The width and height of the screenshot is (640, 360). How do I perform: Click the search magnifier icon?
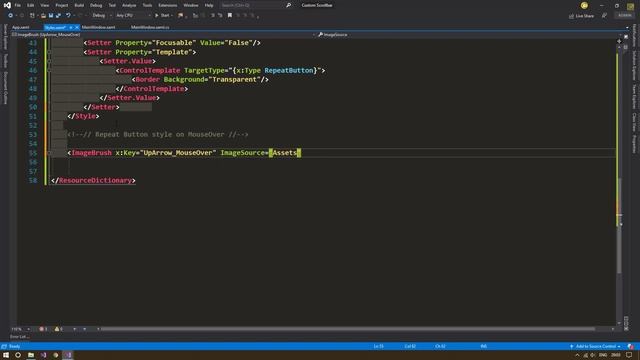289,5
